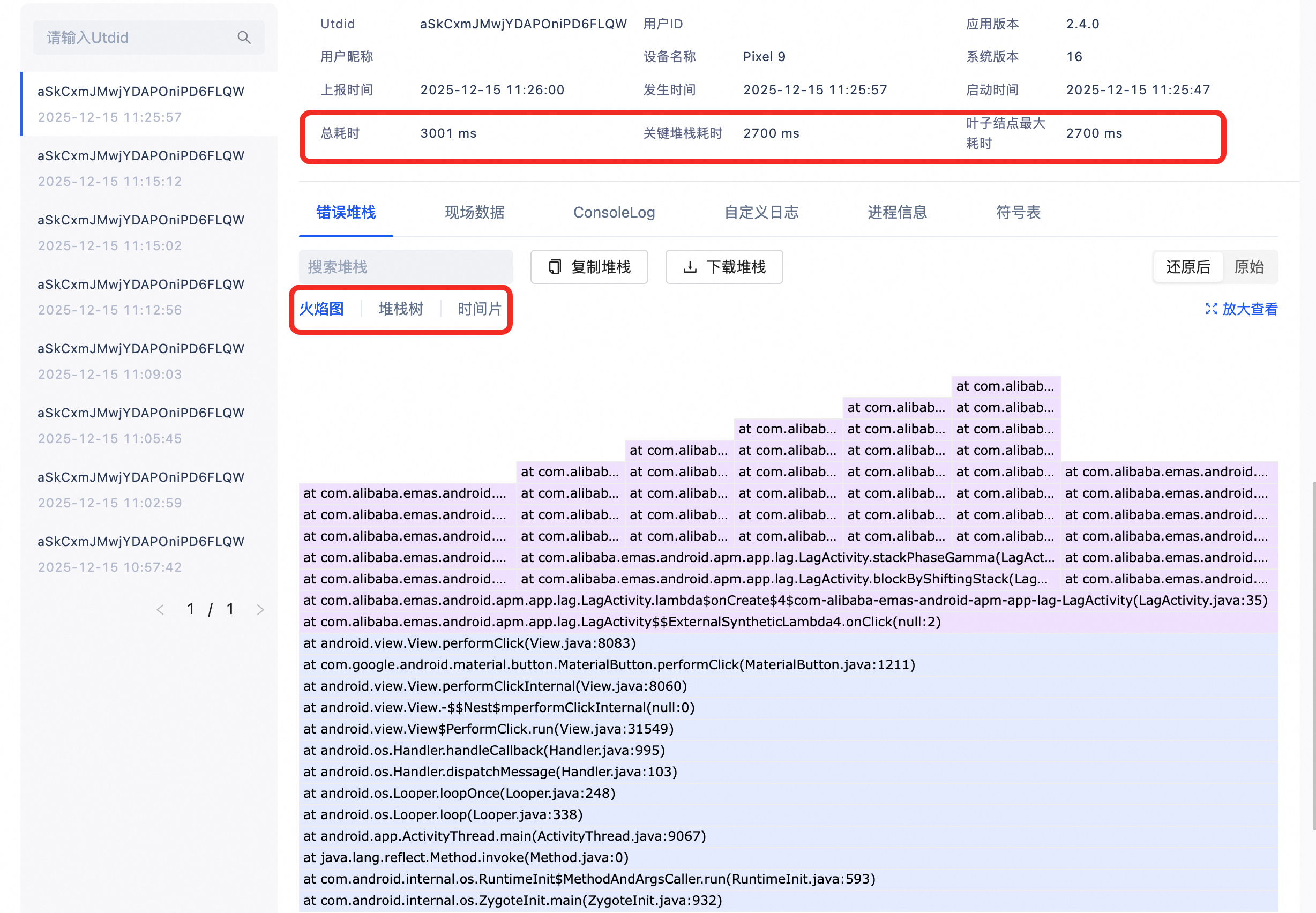
Task: Open the 现场数据 tab
Action: click(474, 213)
